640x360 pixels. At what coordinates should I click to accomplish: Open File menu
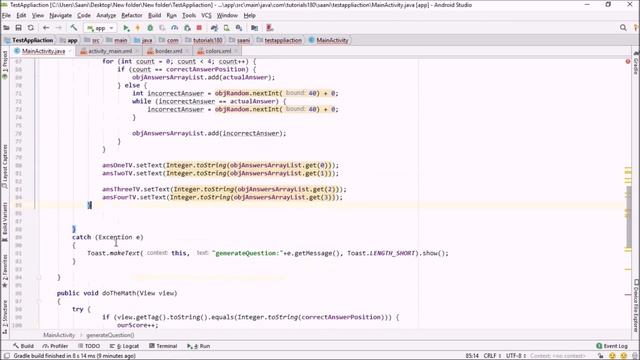(6, 16)
